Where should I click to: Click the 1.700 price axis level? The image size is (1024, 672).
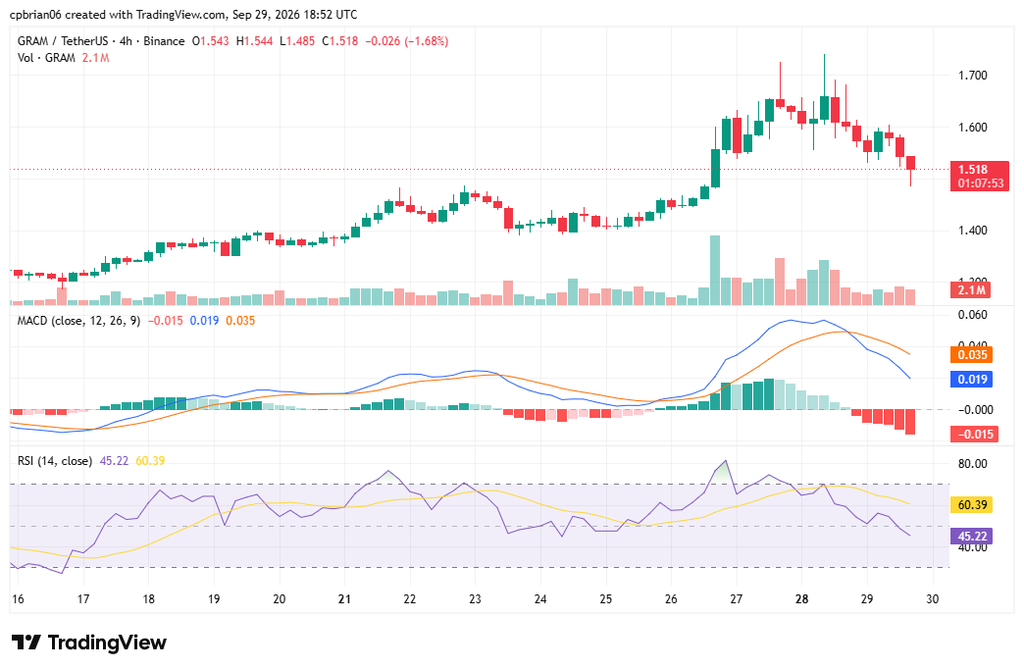pyautogui.click(x=972, y=76)
